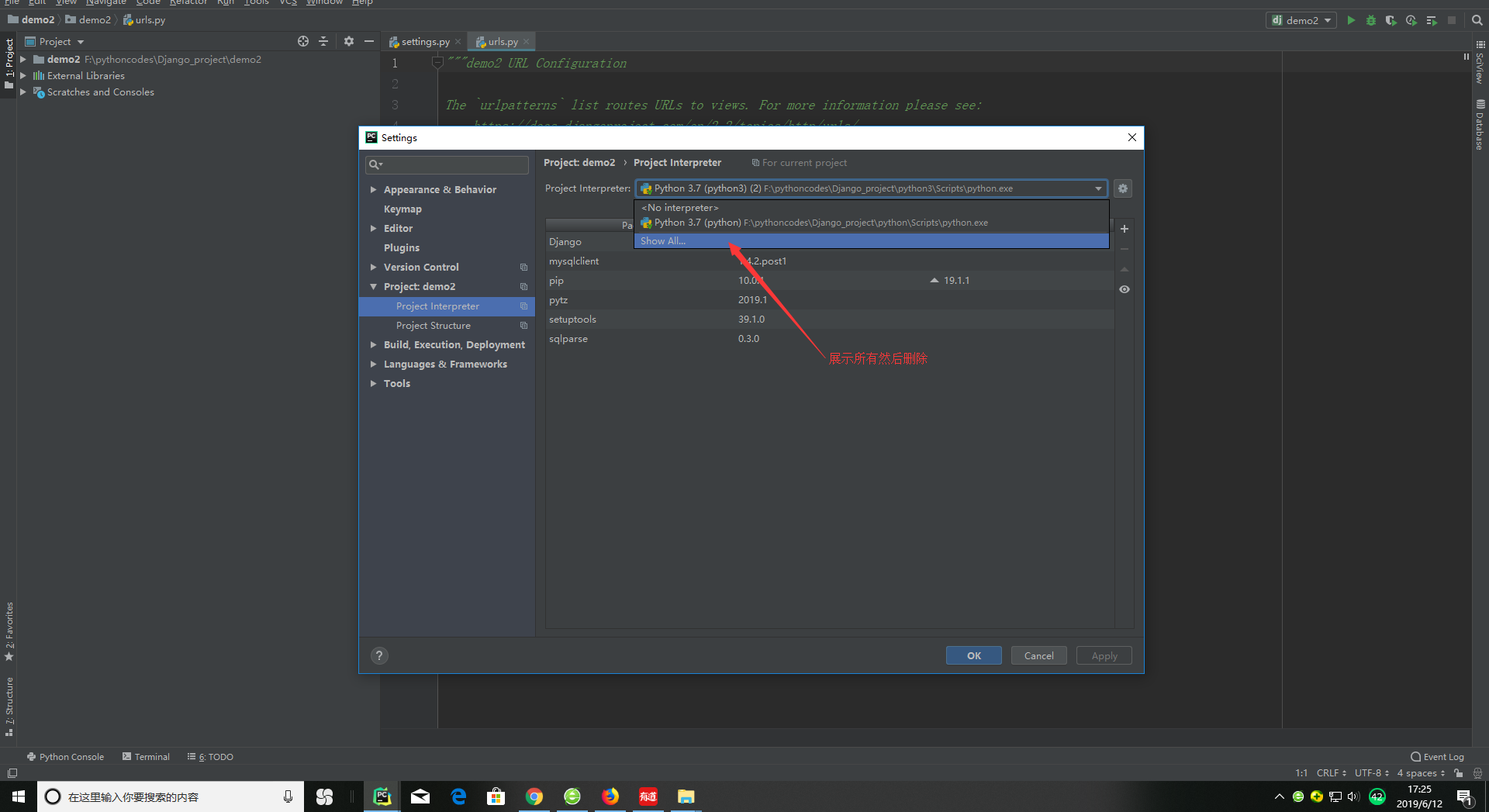Locate current file with crosshair icon
This screenshot has width=1489, height=812.
click(x=303, y=41)
